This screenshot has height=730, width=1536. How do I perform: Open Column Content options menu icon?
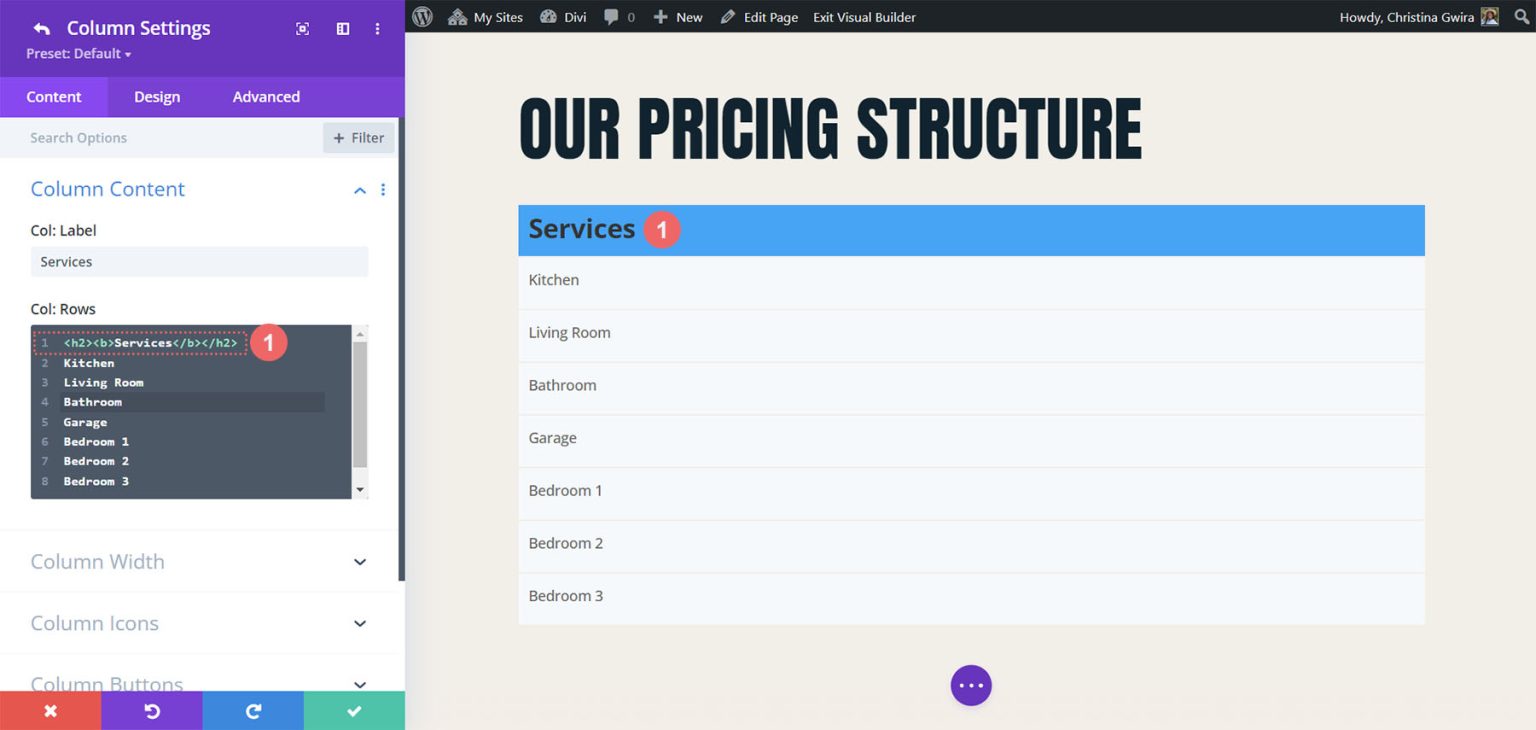[383, 189]
